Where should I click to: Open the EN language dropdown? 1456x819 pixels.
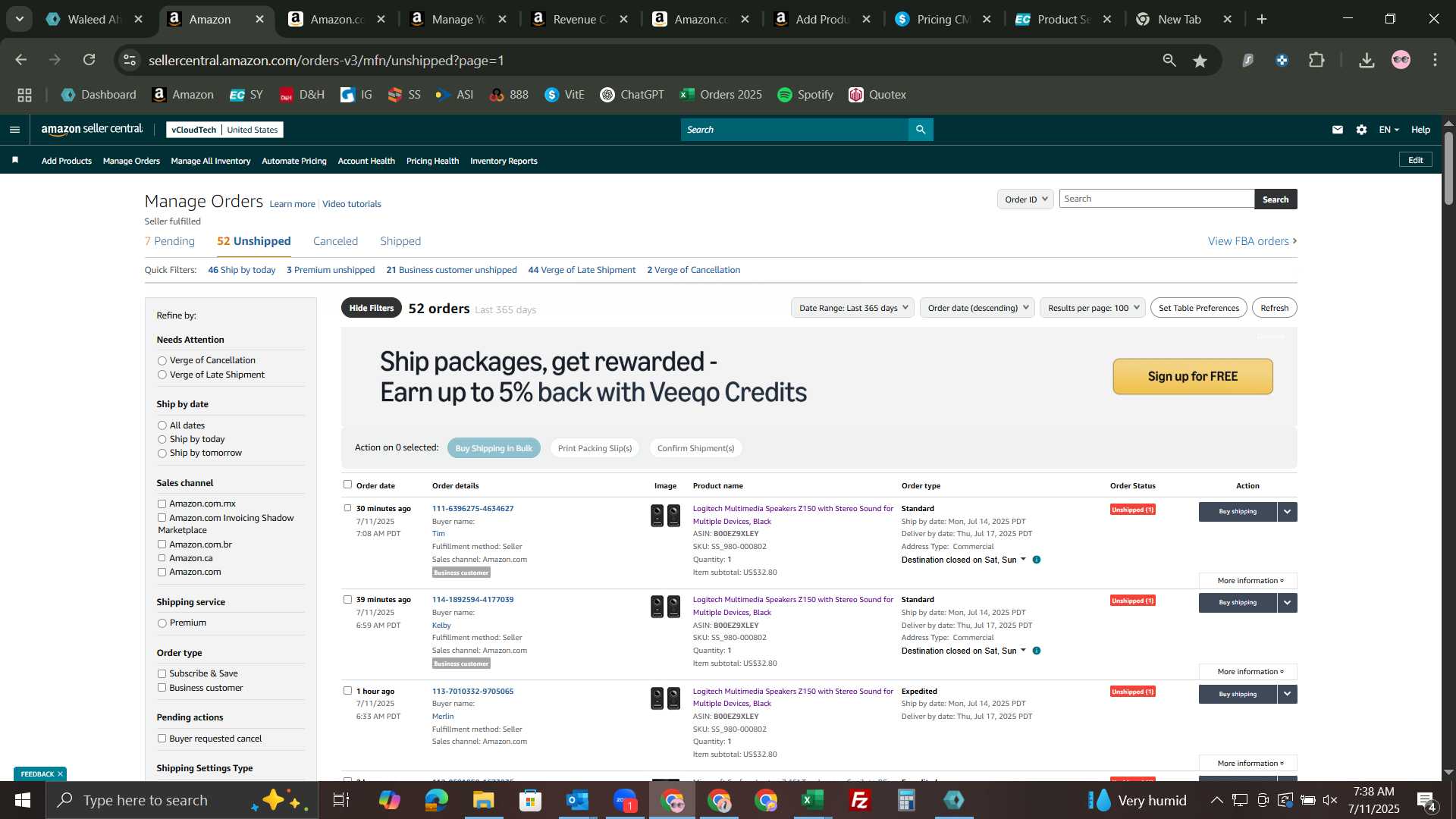point(1389,130)
